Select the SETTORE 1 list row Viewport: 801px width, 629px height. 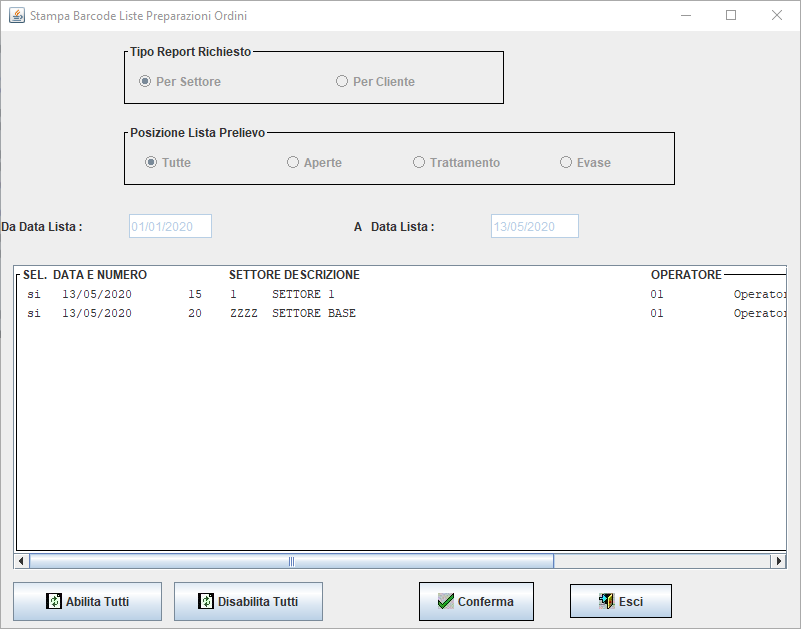coord(300,295)
